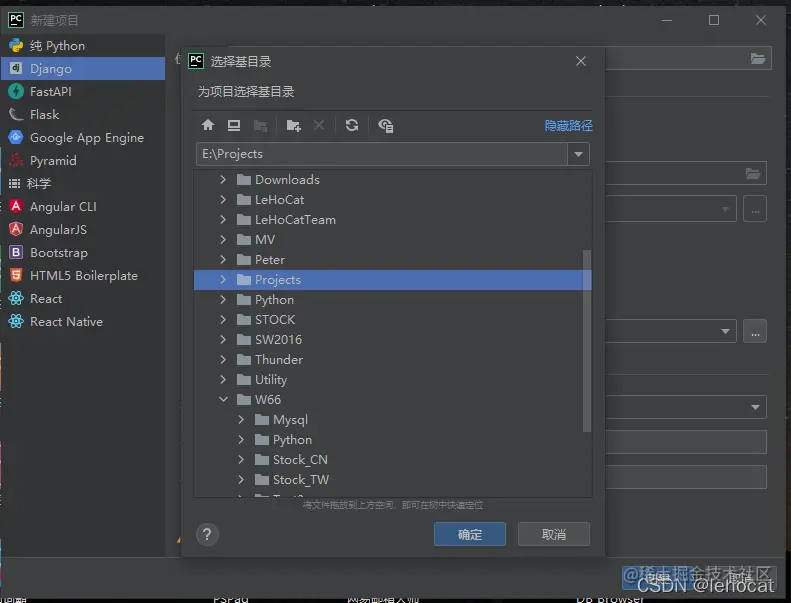Choose Angular CLI project type

(x=83, y=206)
